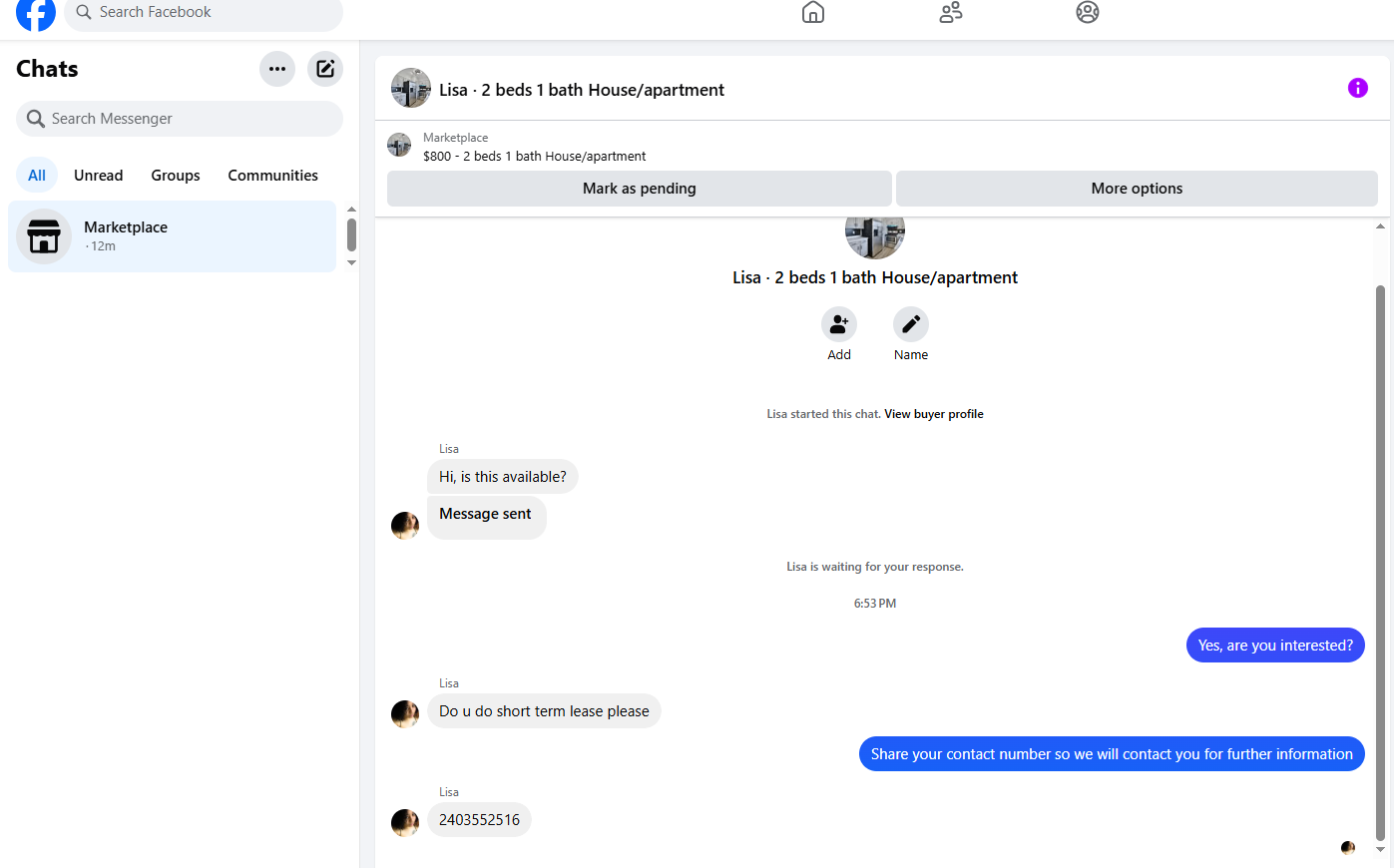Open More options for the listing

(x=1137, y=189)
